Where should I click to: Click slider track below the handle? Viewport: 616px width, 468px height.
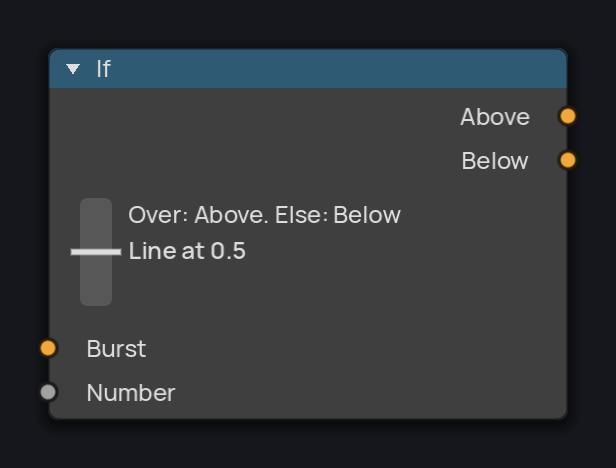click(96, 281)
